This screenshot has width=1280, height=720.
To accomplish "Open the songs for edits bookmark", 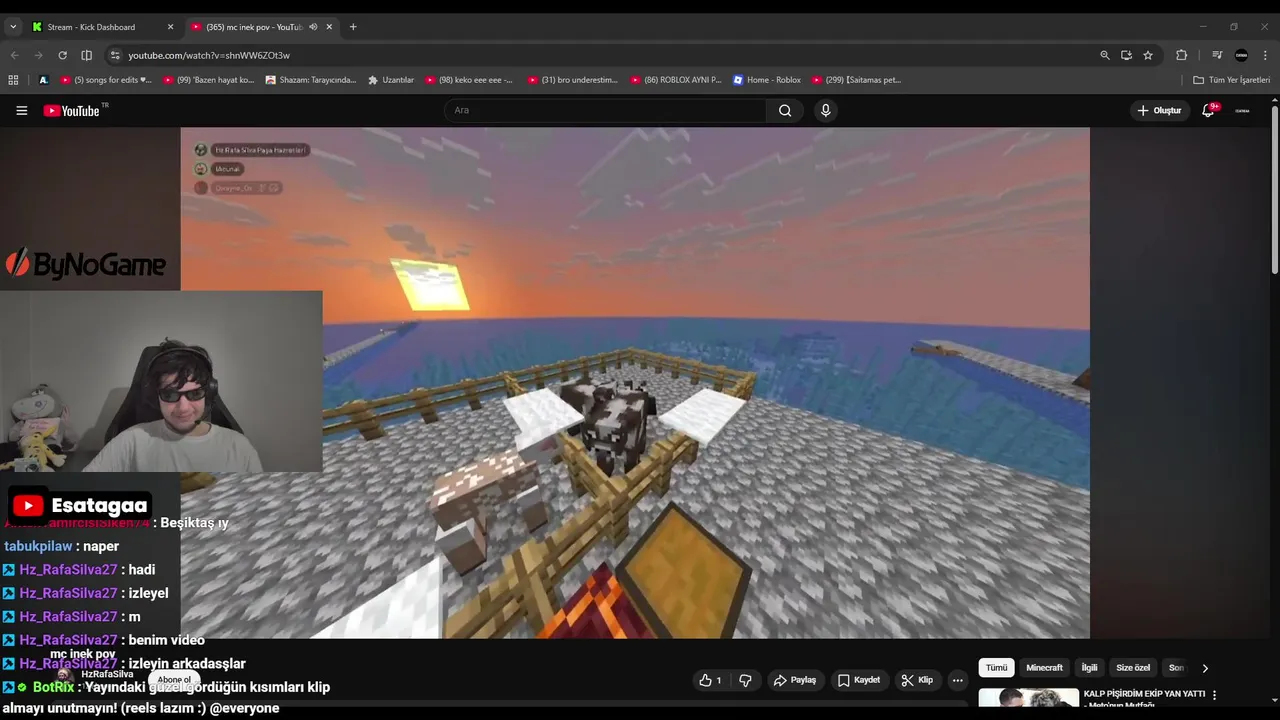I will 106,80.
